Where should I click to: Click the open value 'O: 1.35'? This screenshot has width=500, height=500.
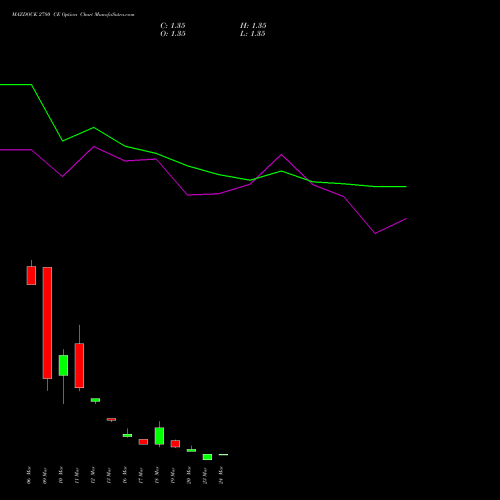pyautogui.click(x=173, y=34)
